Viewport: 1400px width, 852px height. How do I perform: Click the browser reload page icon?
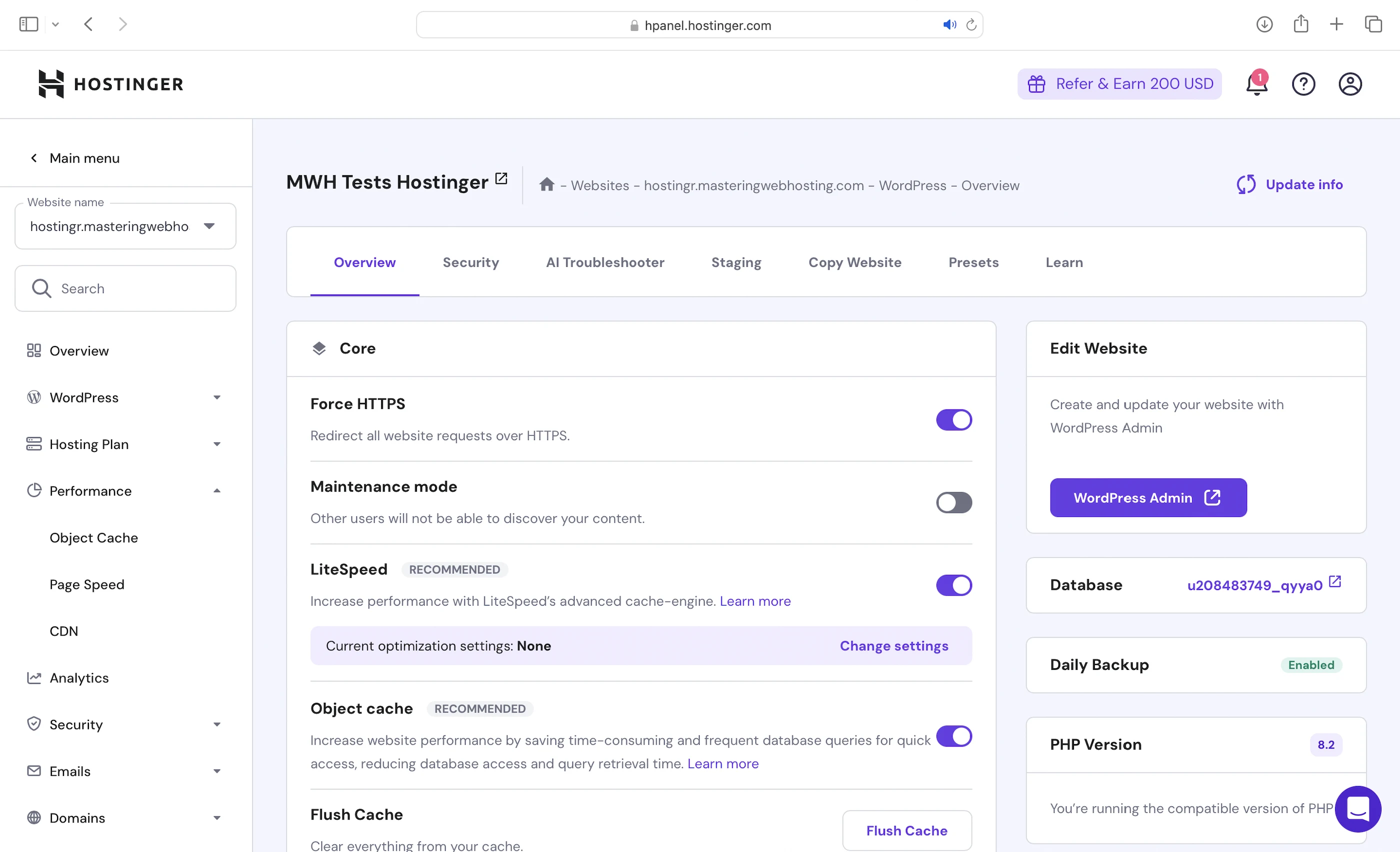pos(971,25)
